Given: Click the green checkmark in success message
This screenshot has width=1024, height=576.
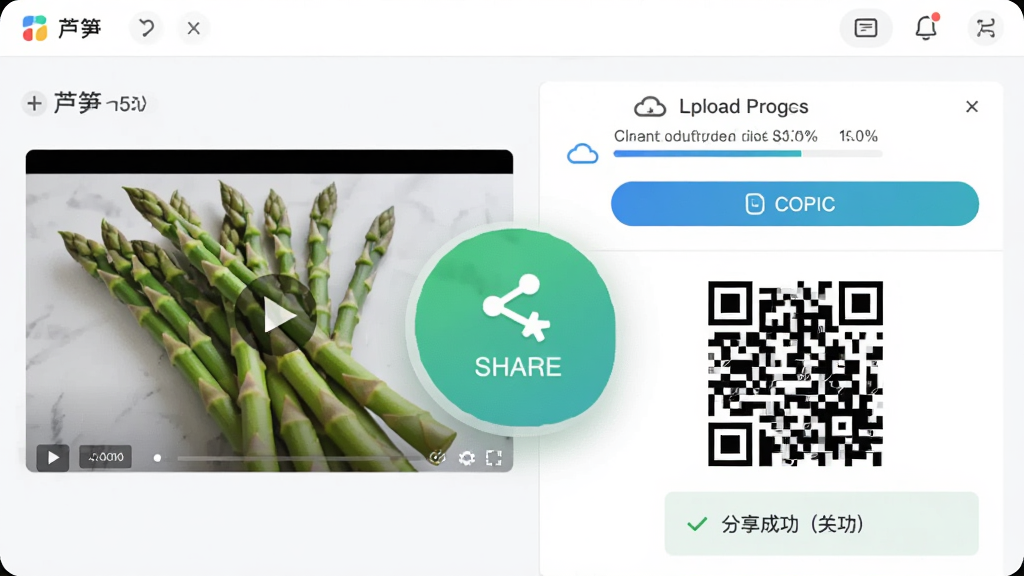Looking at the screenshot, I should 697,524.
